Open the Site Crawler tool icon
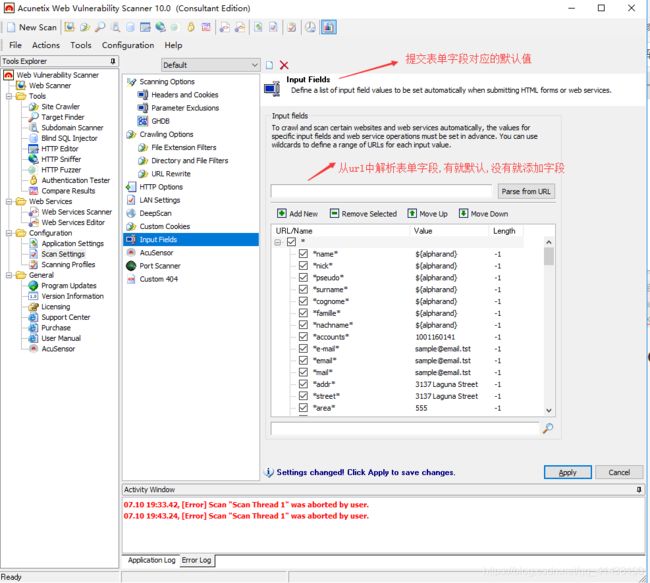 click(34, 107)
